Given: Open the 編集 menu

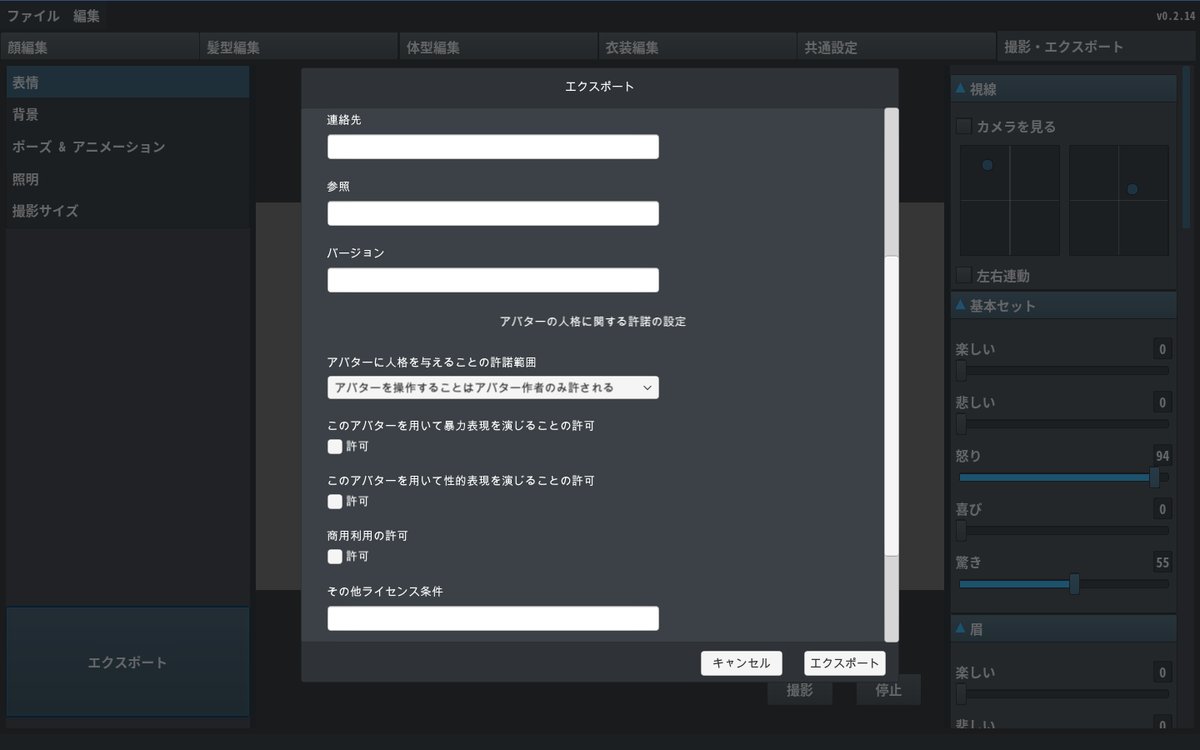Looking at the screenshot, I should pyautogui.click(x=86, y=16).
